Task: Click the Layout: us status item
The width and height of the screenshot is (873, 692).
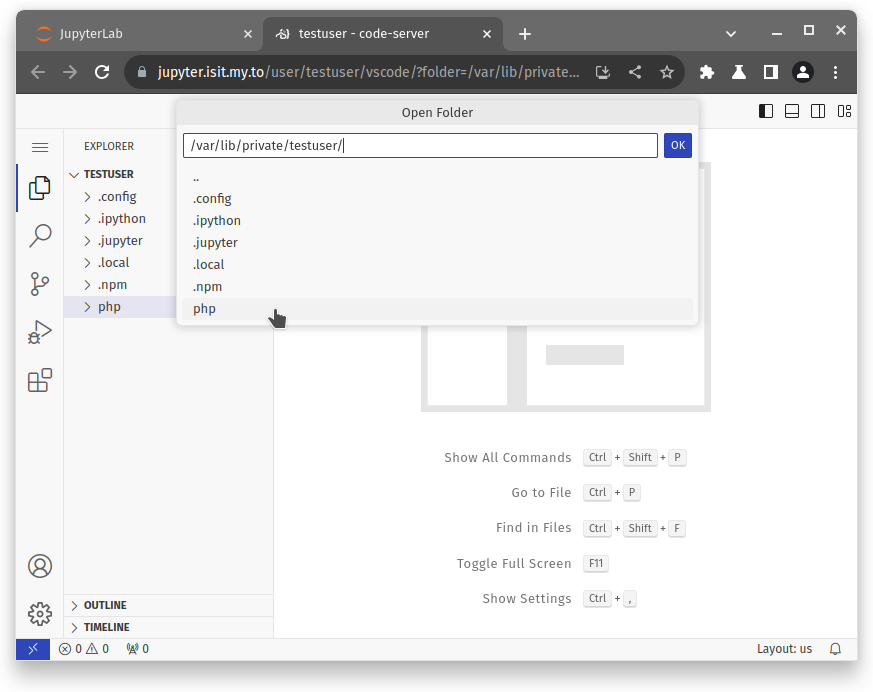Action: [x=784, y=649]
